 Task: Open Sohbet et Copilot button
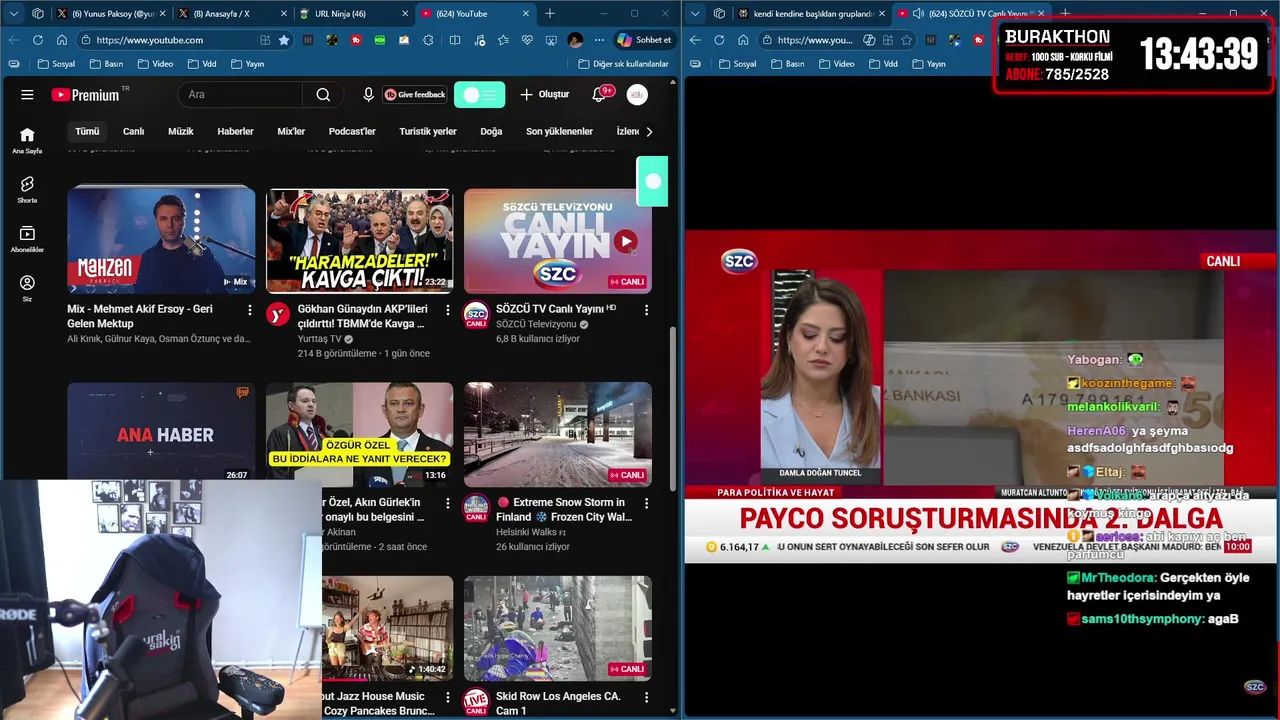643,40
